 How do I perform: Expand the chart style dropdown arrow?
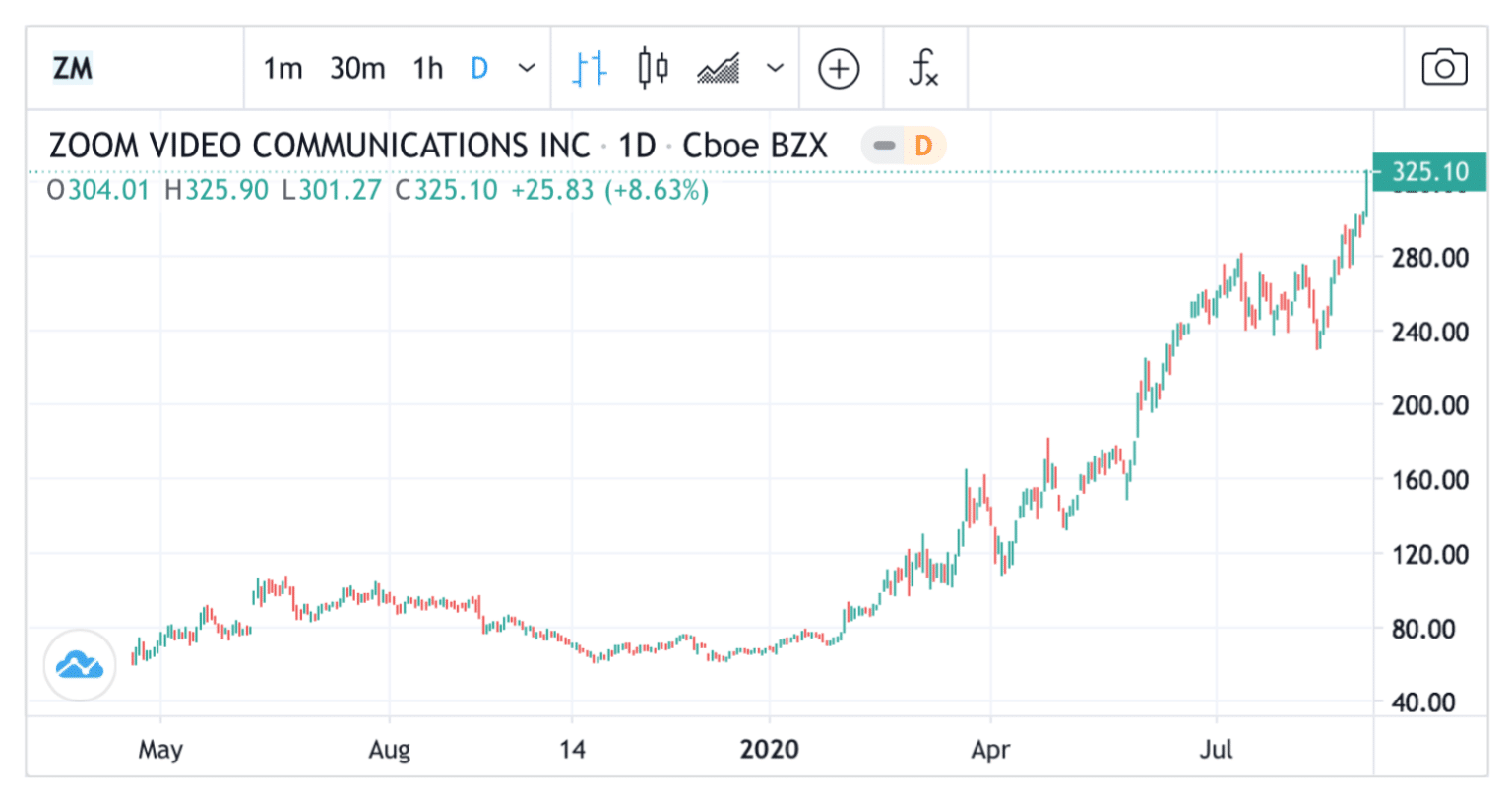(775, 67)
